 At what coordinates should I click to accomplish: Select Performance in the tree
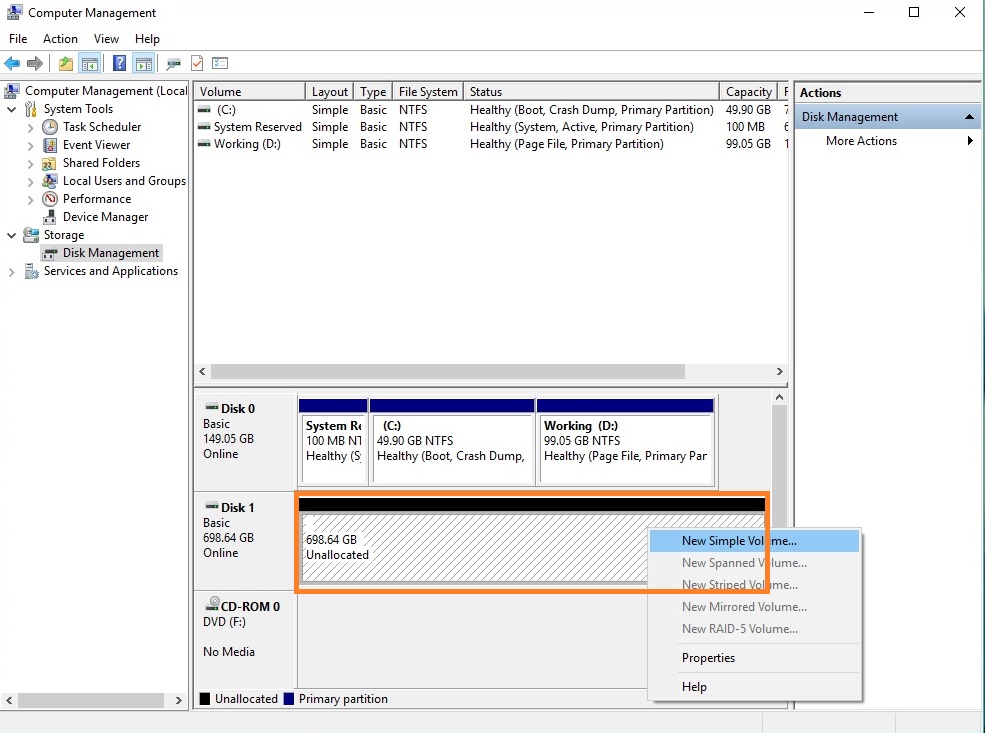97,199
